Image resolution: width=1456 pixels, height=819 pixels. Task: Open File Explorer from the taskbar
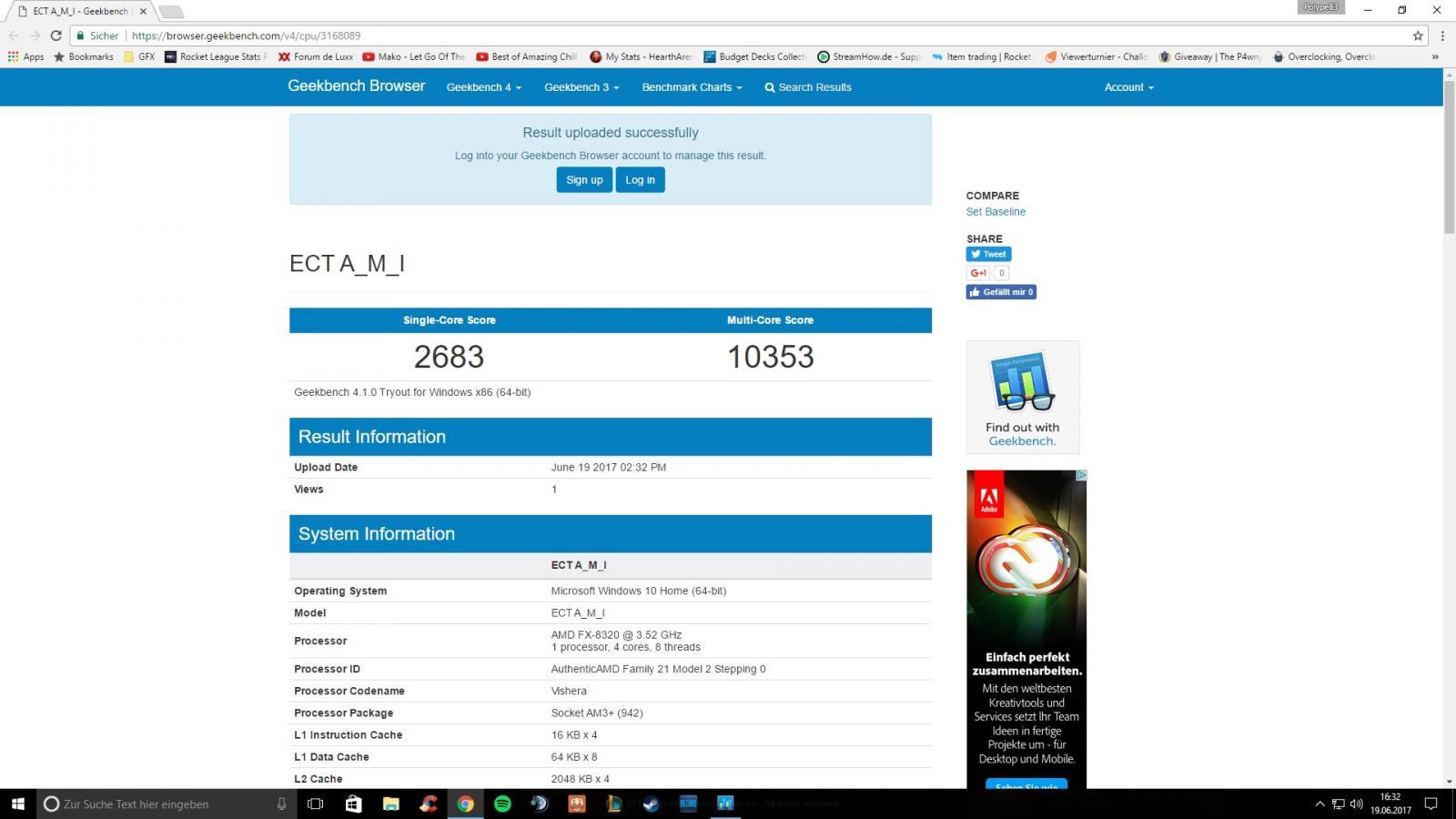[390, 804]
